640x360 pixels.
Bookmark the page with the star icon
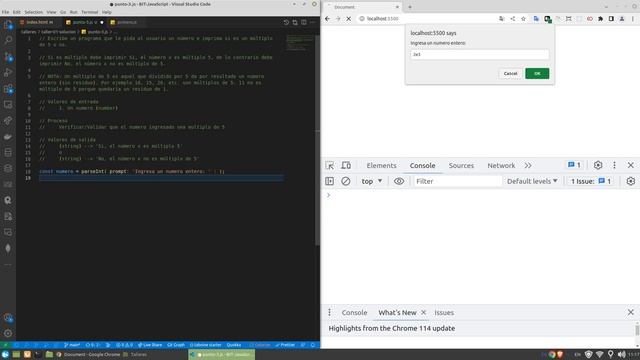coord(523,19)
